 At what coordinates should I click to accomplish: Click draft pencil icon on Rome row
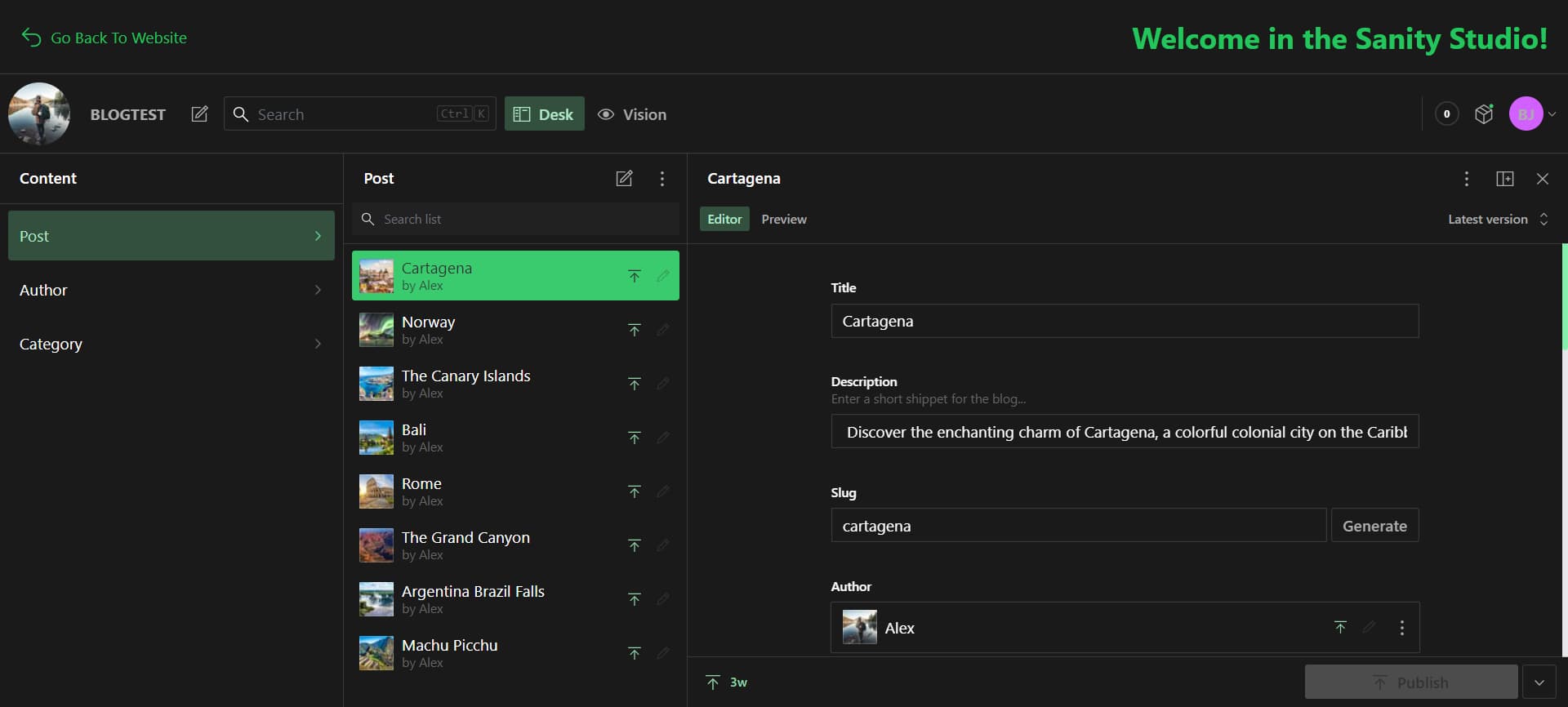click(x=663, y=491)
